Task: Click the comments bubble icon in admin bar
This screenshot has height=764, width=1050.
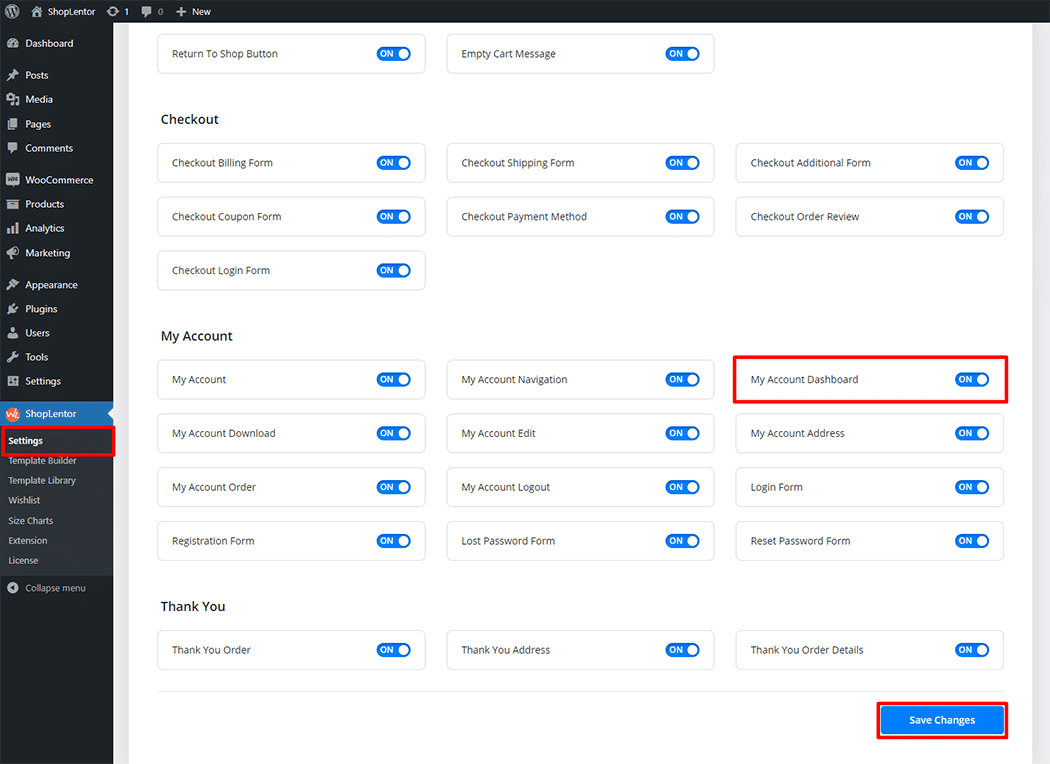Action: (x=147, y=11)
